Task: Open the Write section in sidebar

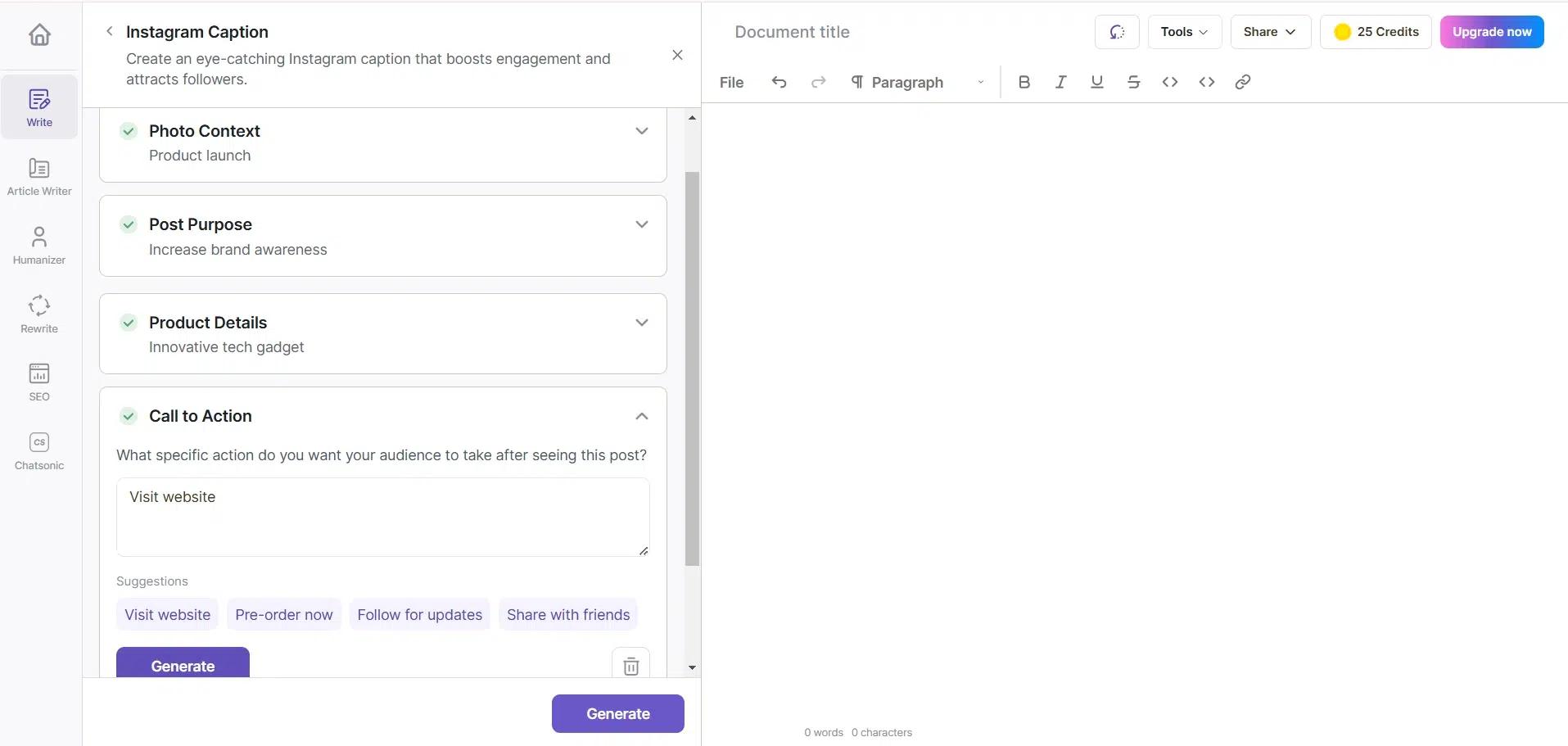Action: coord(39,107)
